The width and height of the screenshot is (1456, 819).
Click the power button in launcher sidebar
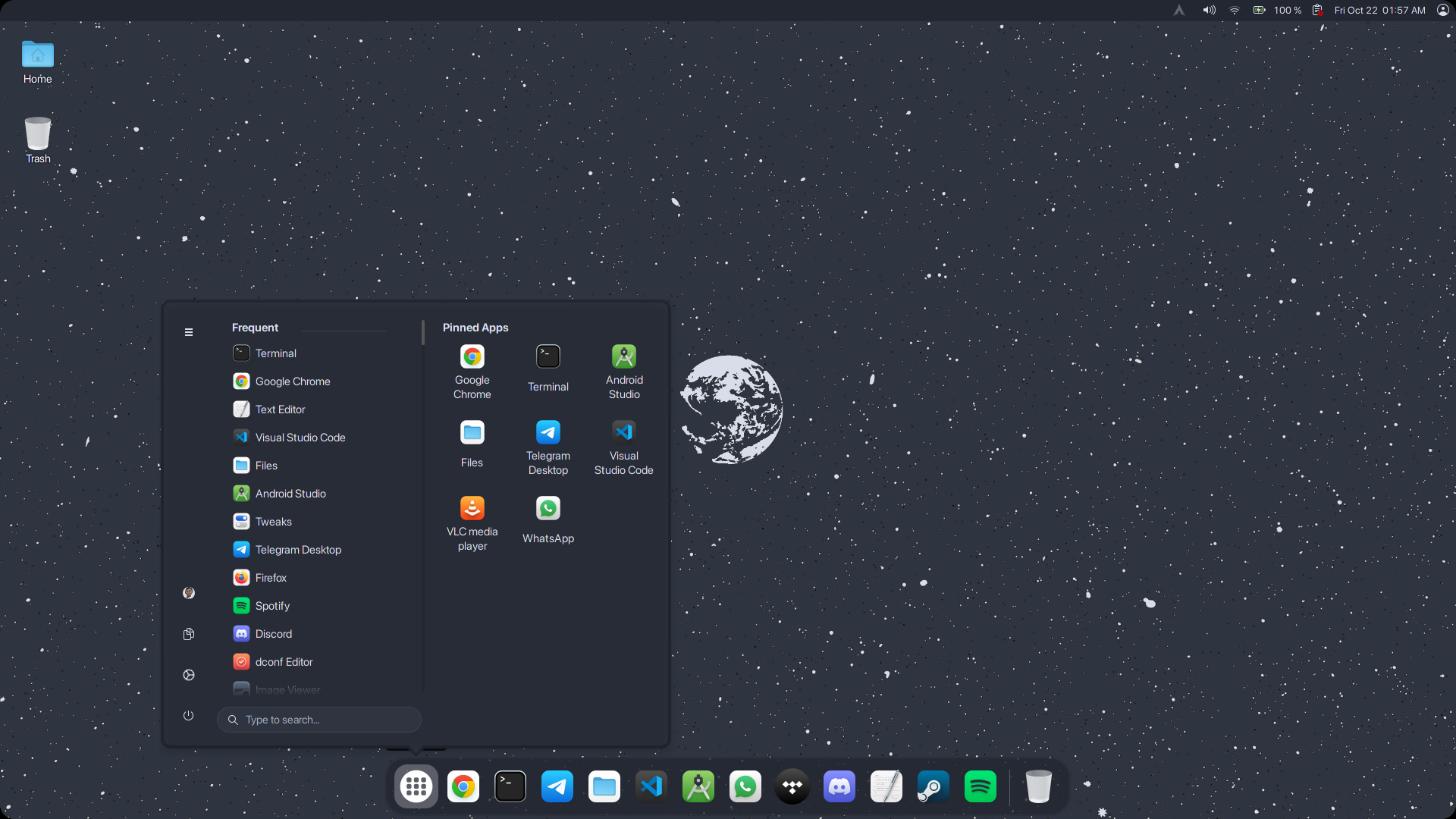coord(189,715)
